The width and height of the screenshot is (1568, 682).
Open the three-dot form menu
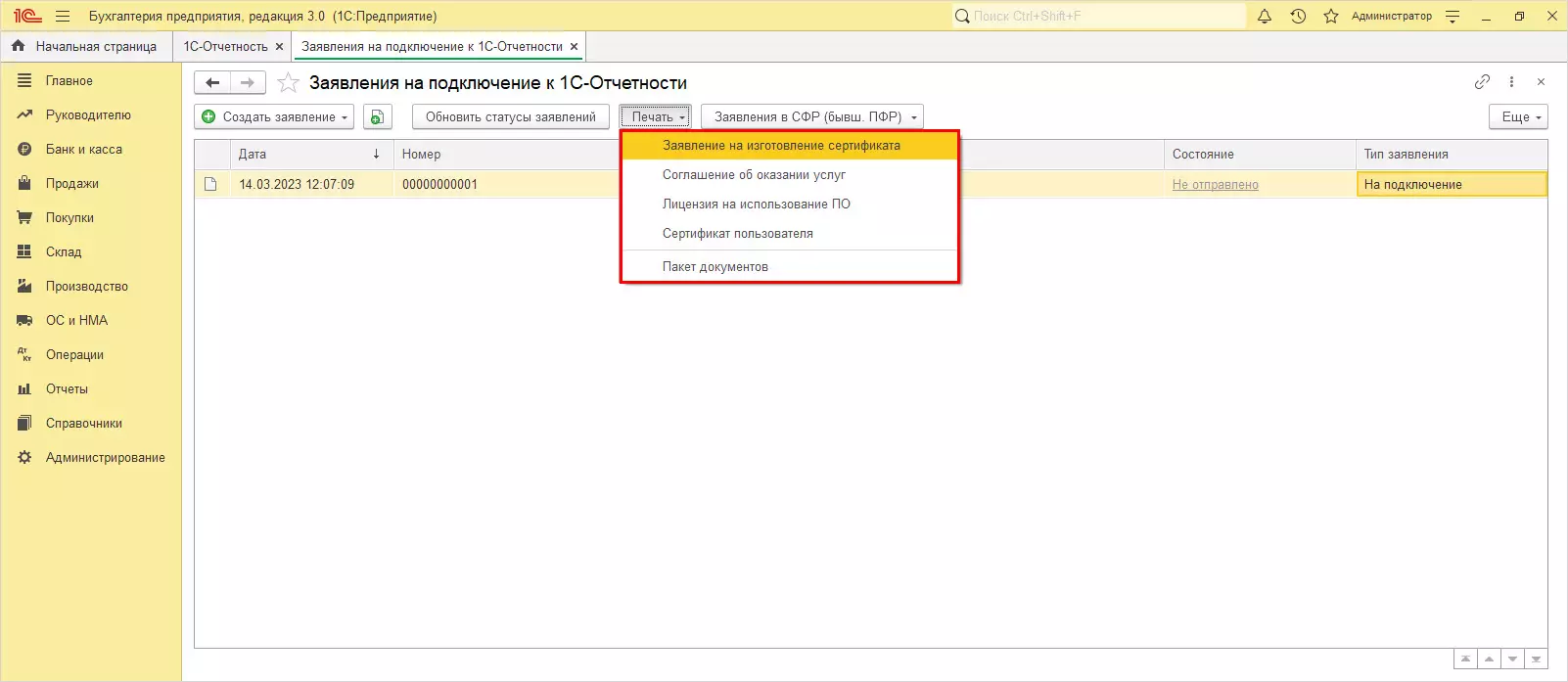pyautogui.click(x=1511, y=82)
